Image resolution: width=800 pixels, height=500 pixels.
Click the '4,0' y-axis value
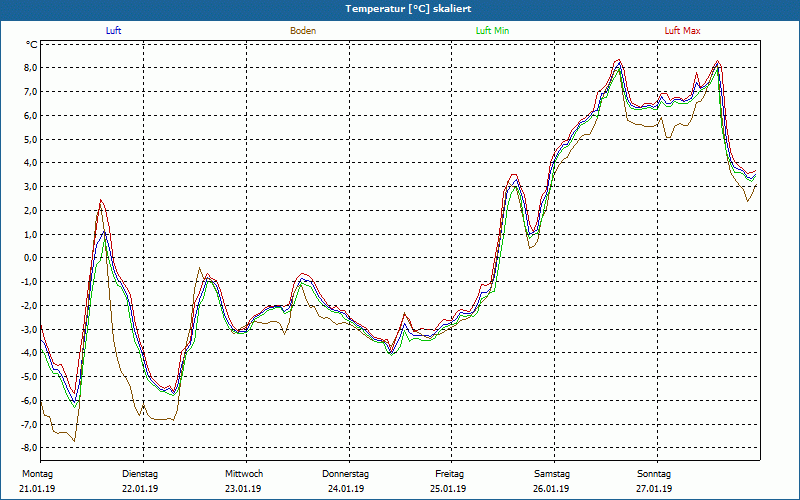pos(30,163)
